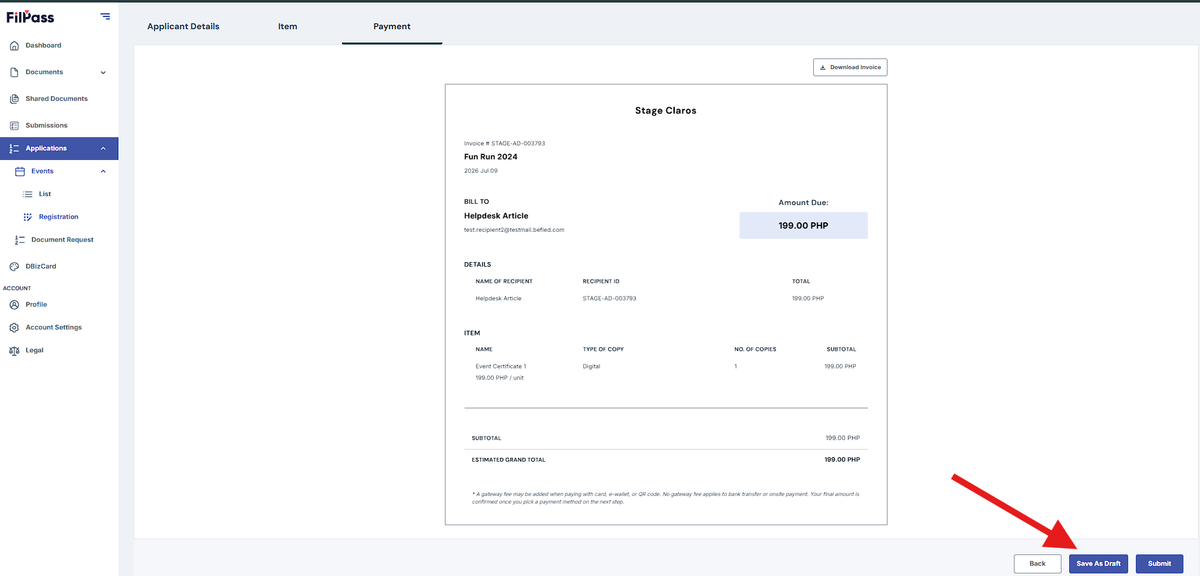Click the Submit button

click(1160, 564)
